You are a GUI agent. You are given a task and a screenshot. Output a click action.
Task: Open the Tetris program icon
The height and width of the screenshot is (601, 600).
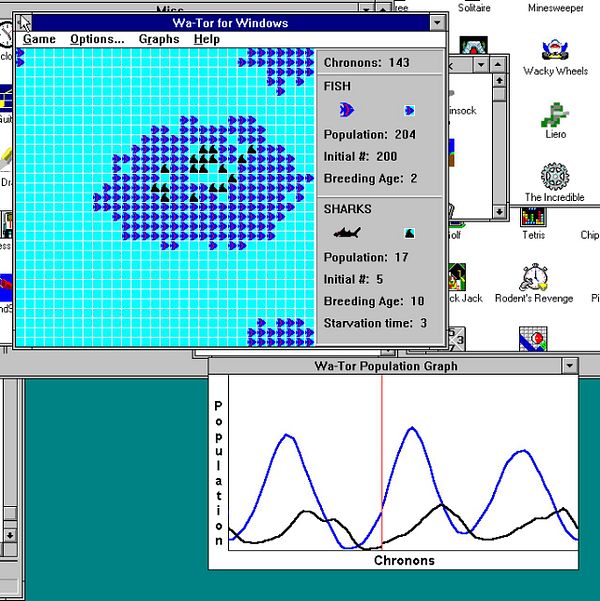coord(533,217)
